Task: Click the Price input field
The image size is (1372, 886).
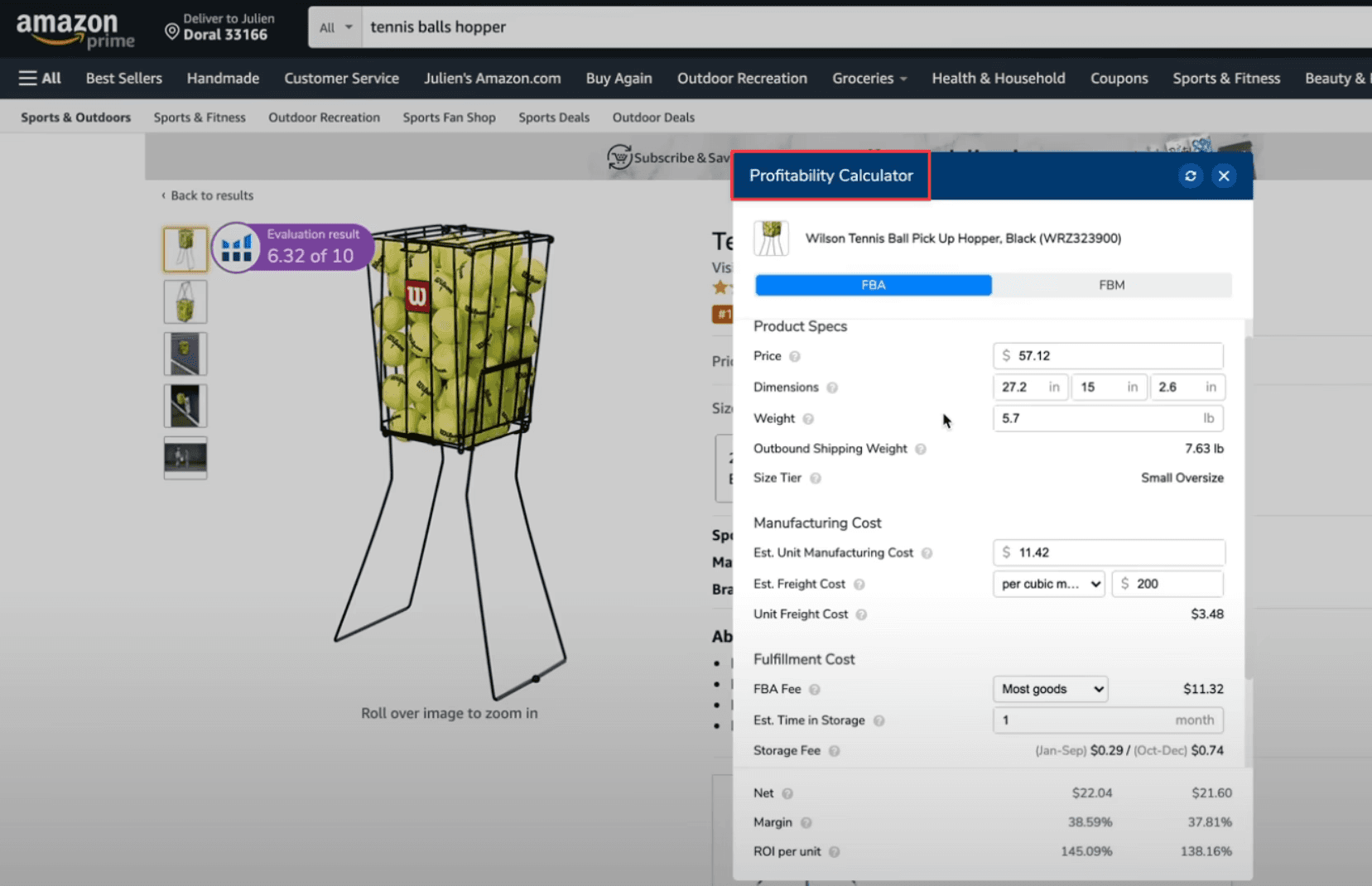Action: click(x=1108, y=355)
